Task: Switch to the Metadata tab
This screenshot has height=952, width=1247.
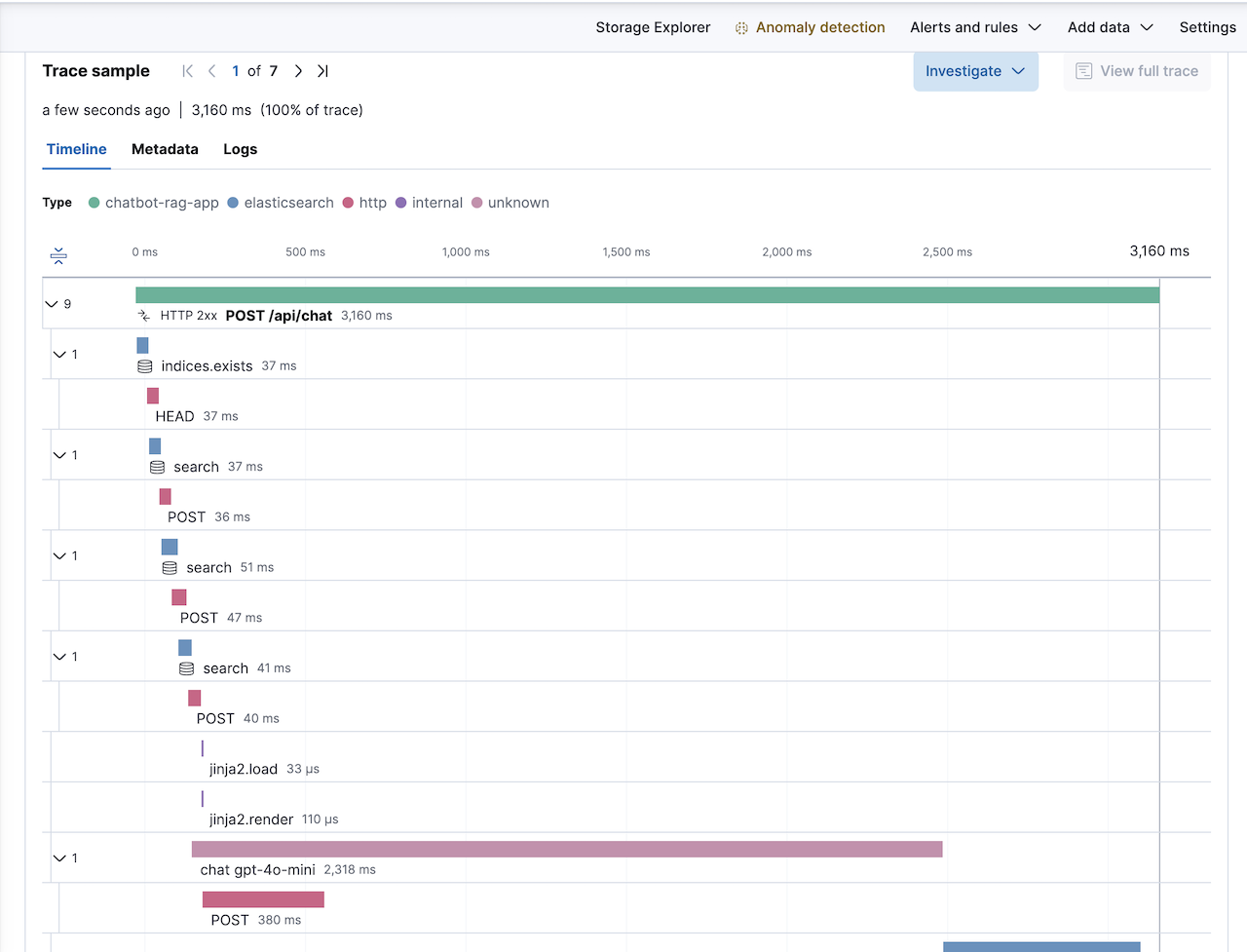Action: click(x=165, y=149)
